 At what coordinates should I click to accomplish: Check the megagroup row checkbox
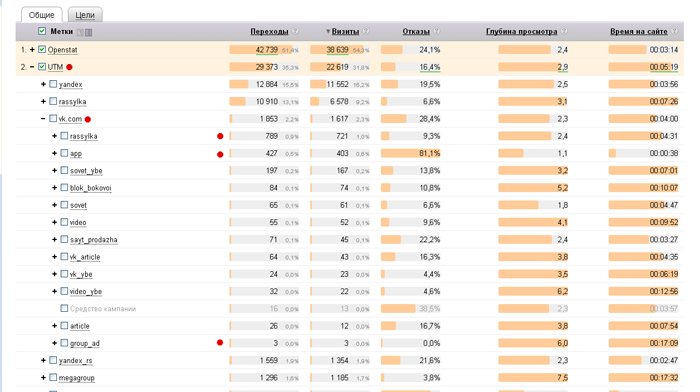point(53,378)
